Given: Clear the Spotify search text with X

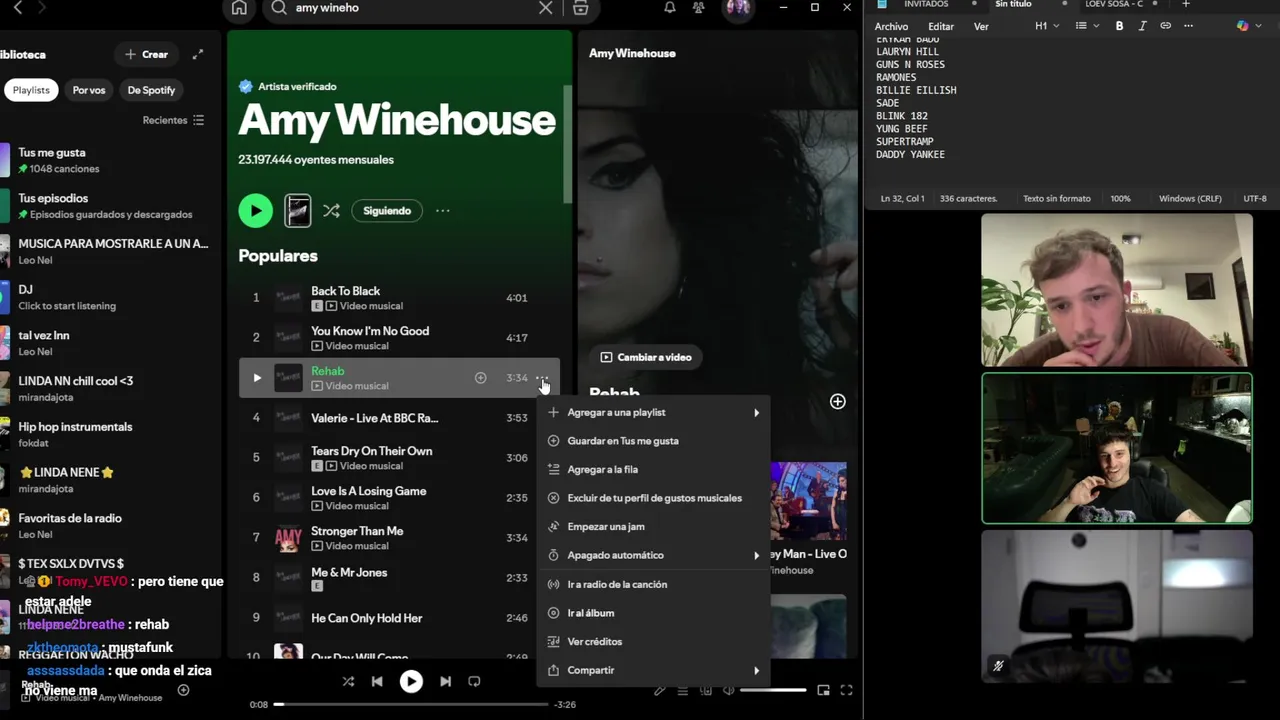Looking at the screenshot, I should click(x=545, y=8).
